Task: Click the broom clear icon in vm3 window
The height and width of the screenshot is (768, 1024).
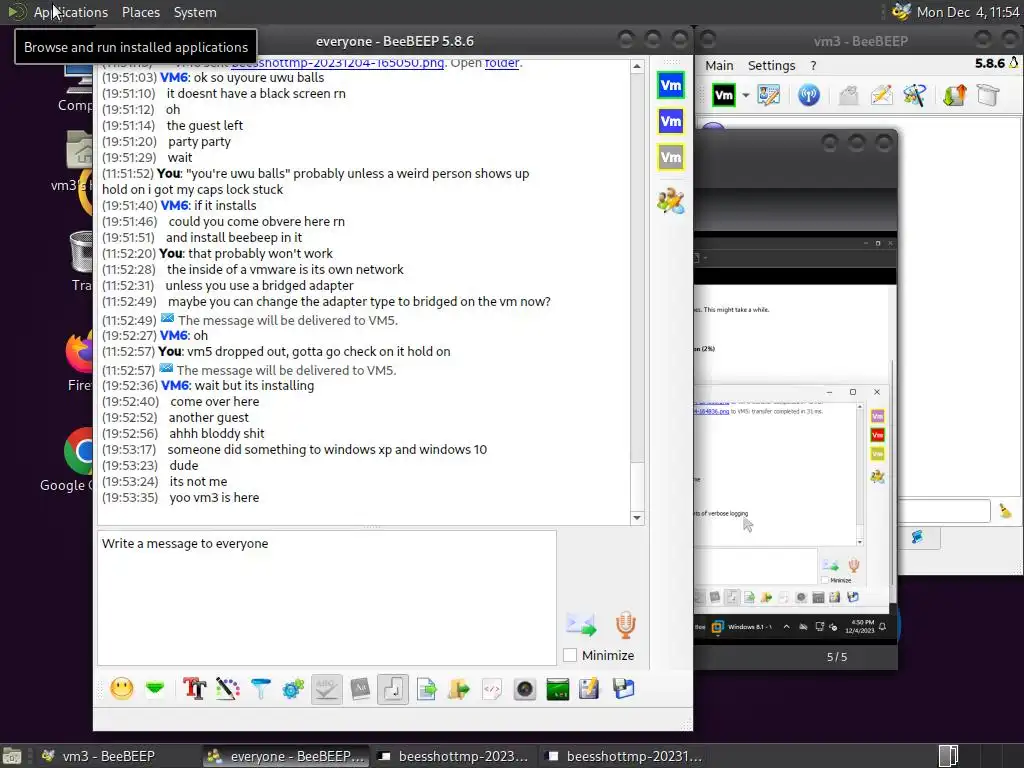Action: [x=1005, y=511]
